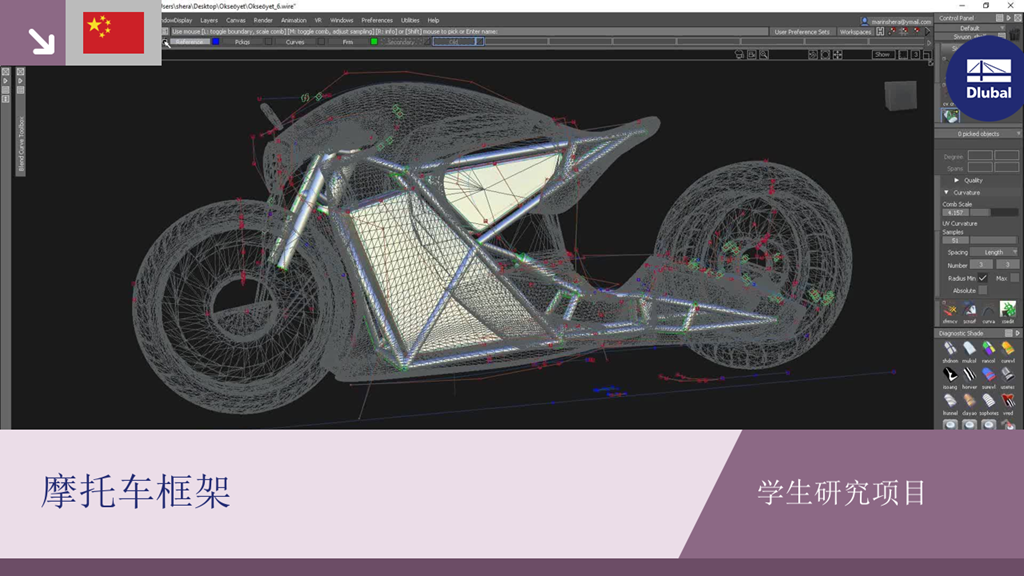Open the Utilities menu

tap(410, 20)
